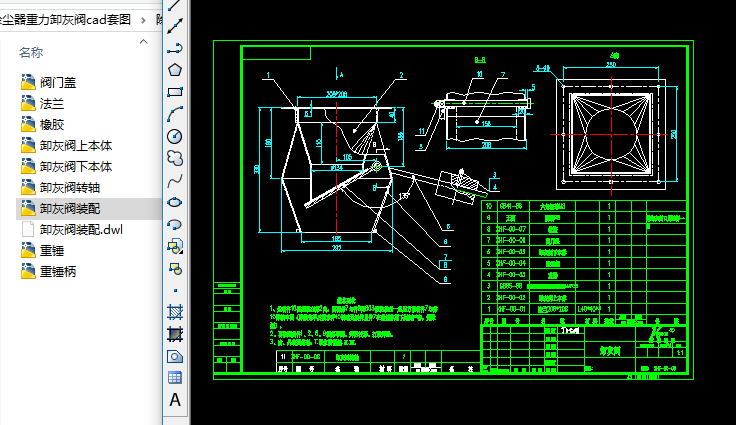
Task: Select the 卸灰阀转轴 file
Action: (x=60, y=187)
